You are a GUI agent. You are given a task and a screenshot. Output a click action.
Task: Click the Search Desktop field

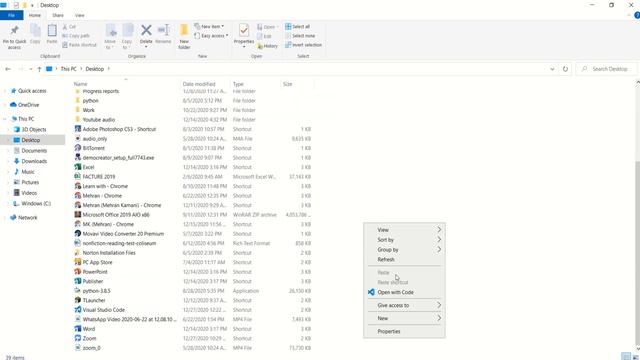pyautogui.click(x=607, y=69)
